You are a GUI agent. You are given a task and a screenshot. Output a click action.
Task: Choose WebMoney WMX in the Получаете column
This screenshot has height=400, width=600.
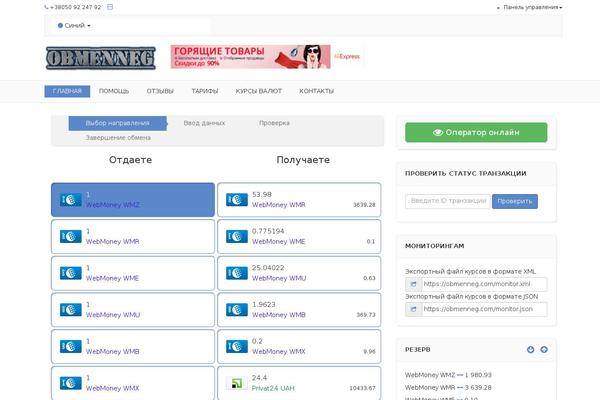tap(299, 347)
